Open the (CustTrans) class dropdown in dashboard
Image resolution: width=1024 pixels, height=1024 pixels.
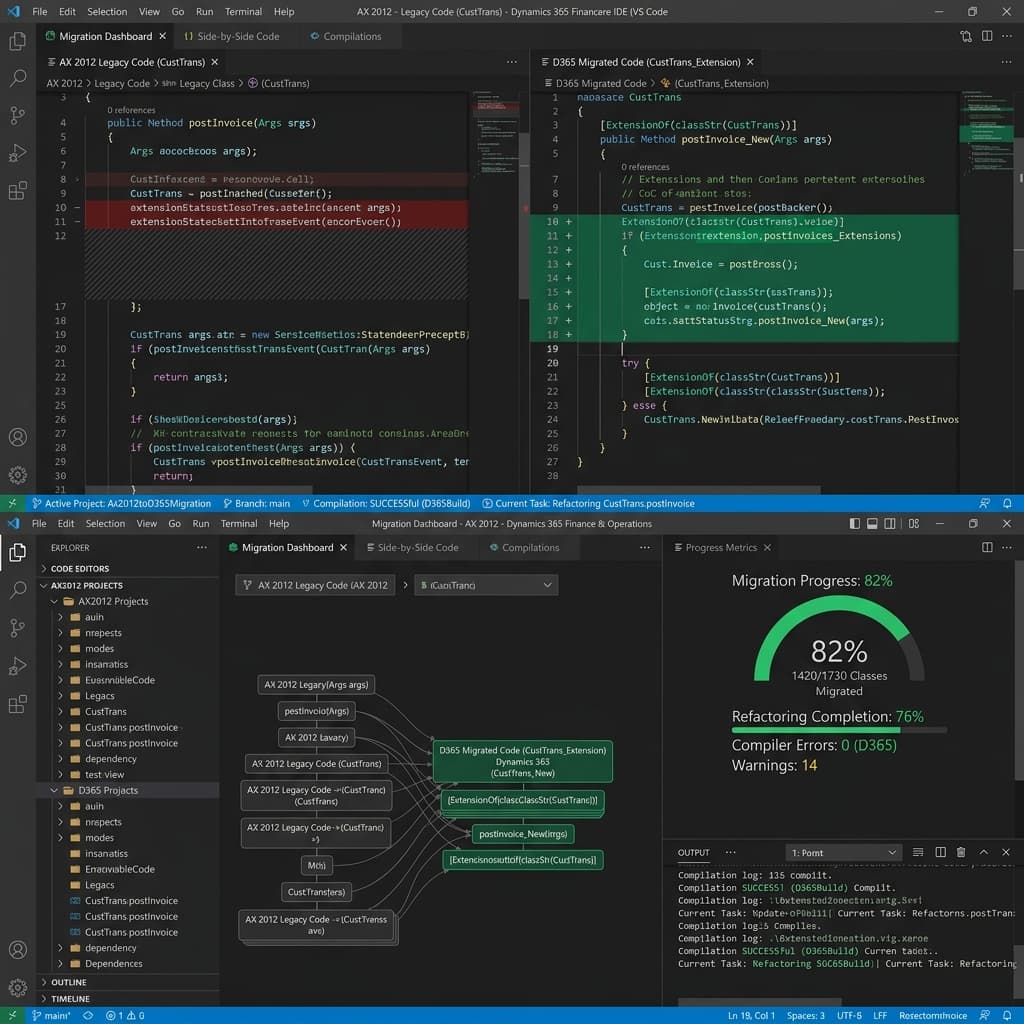point(486,585)
